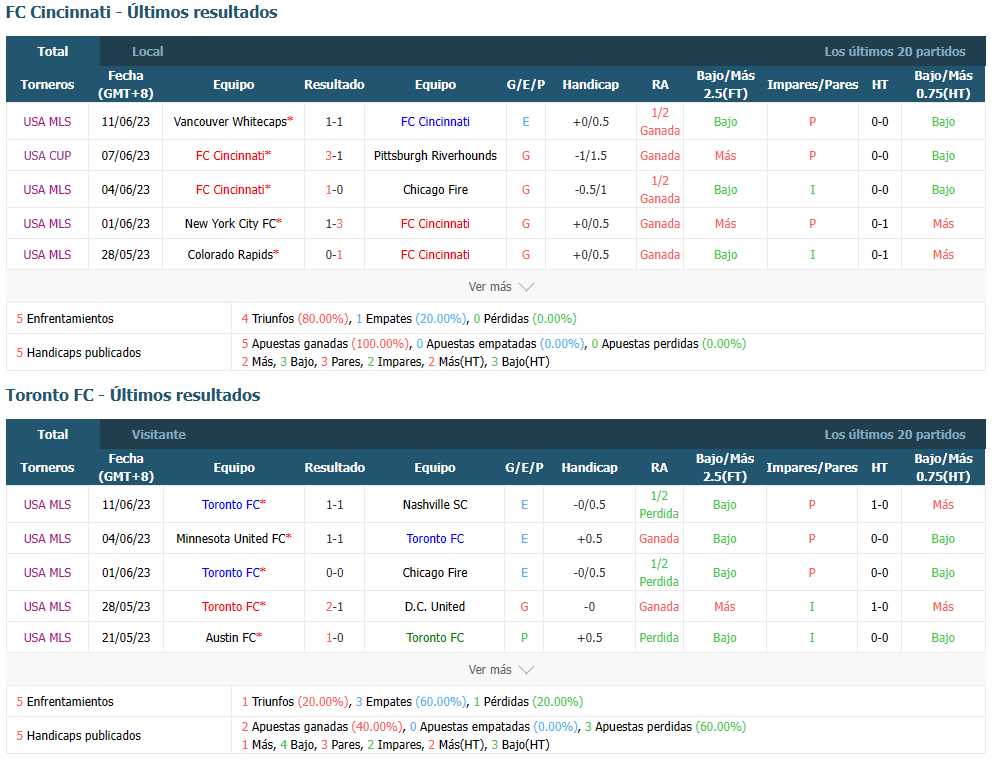Click Impares/Pares column header in Toronto table
The width and height of the screenshot is (995, 762).
[812, 468]
